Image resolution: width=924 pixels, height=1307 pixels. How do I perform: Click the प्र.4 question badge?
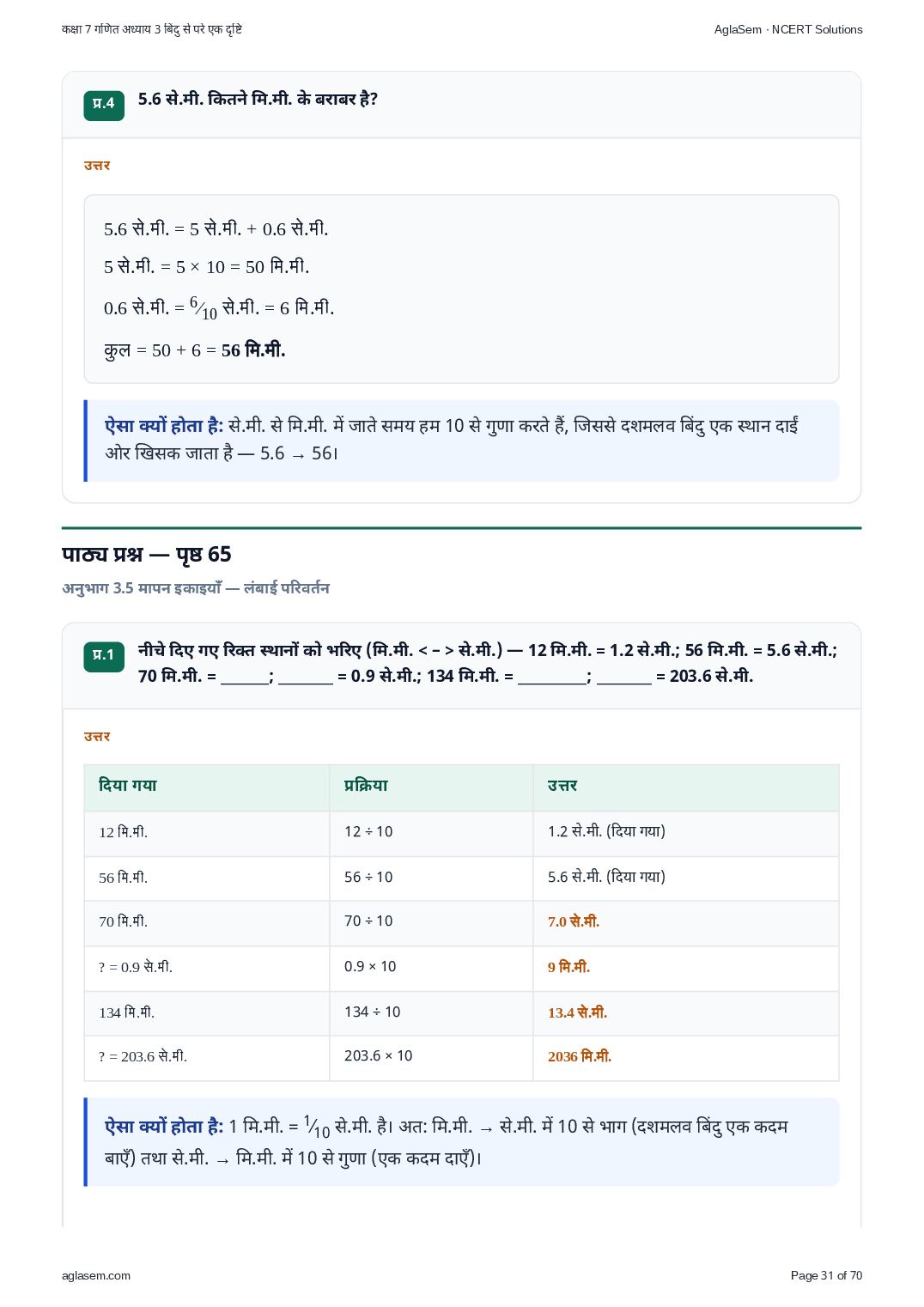point(104,105)
